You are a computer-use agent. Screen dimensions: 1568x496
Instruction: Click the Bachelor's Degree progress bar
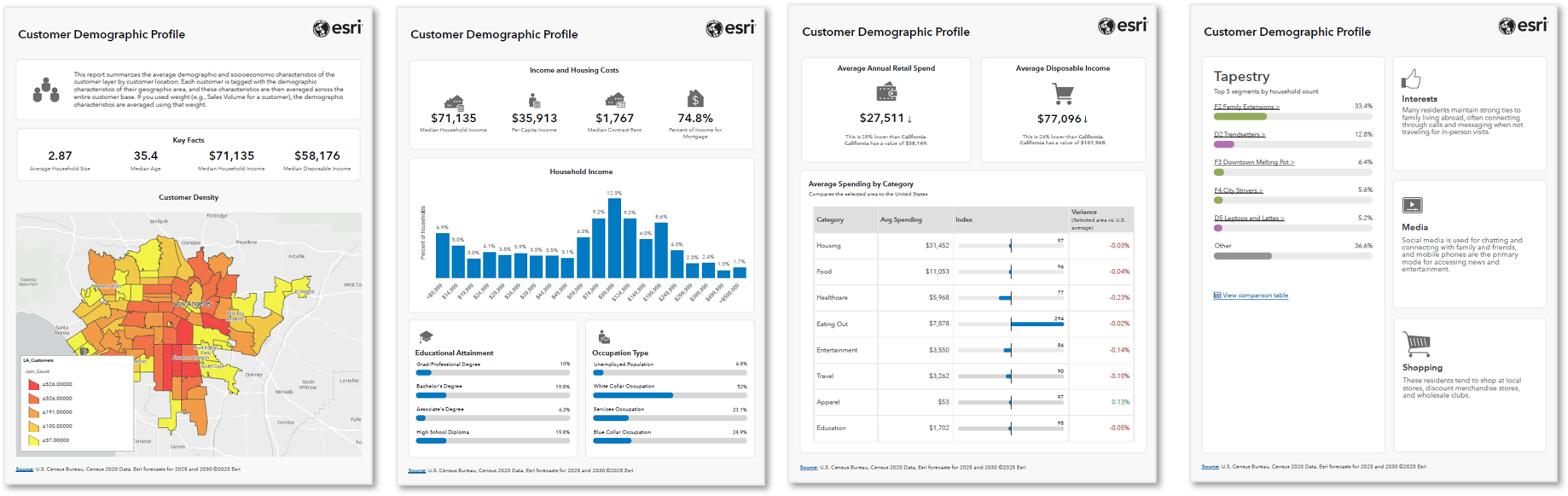(x=493, y=395)
